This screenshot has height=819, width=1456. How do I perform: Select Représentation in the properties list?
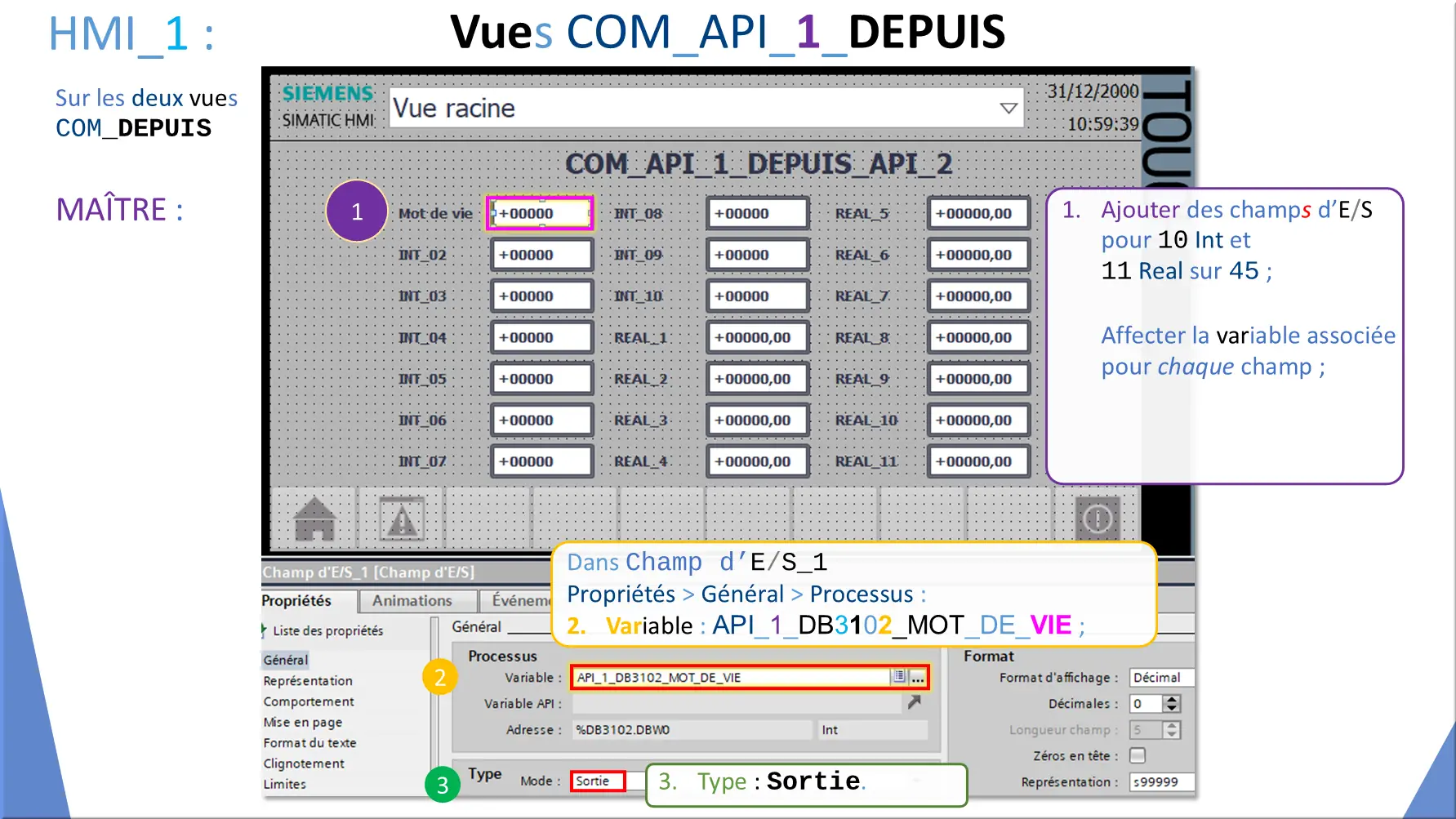(x=308, y=680)
